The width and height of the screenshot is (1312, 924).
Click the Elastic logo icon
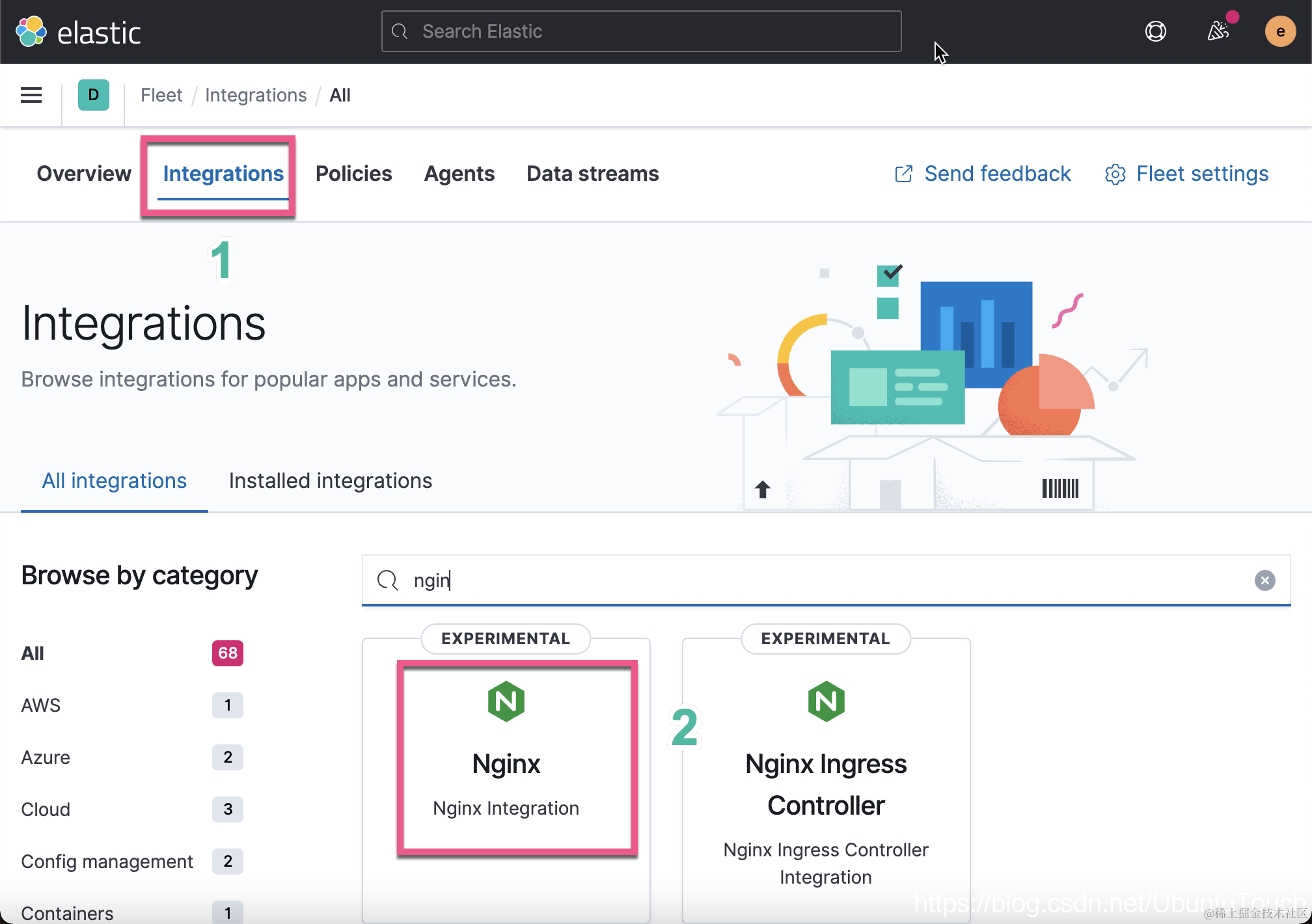click(31, 32)
